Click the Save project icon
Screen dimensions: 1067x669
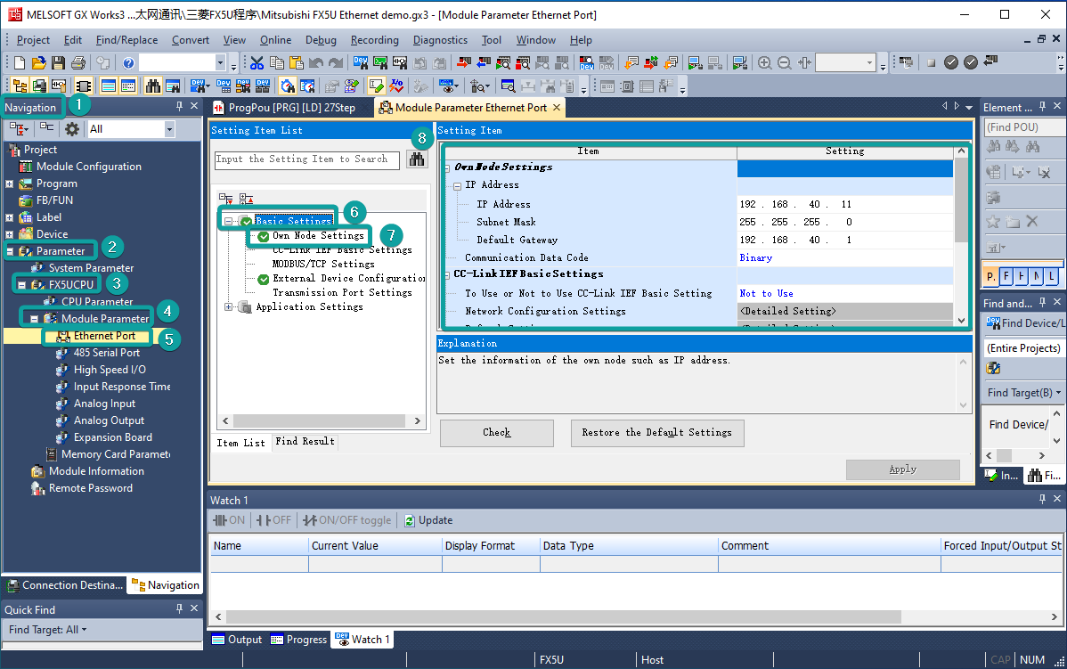point(60,63)
